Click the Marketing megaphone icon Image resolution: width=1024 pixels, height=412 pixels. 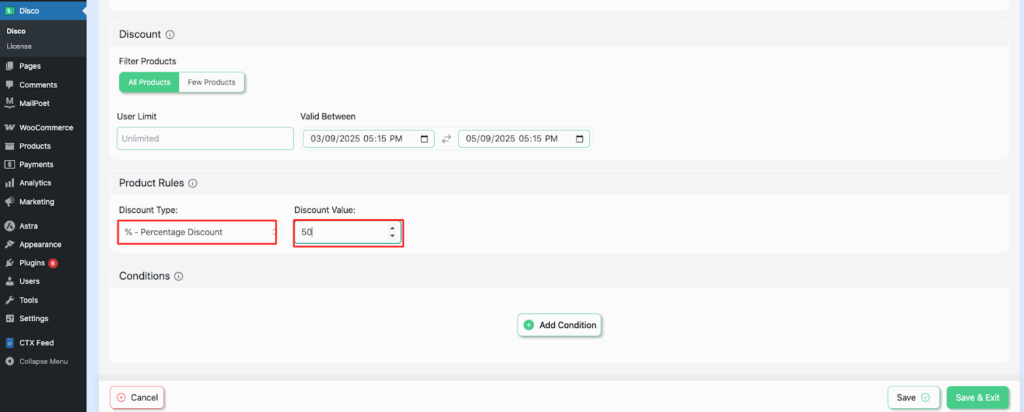pyautogui.click(x=9, y=201)
